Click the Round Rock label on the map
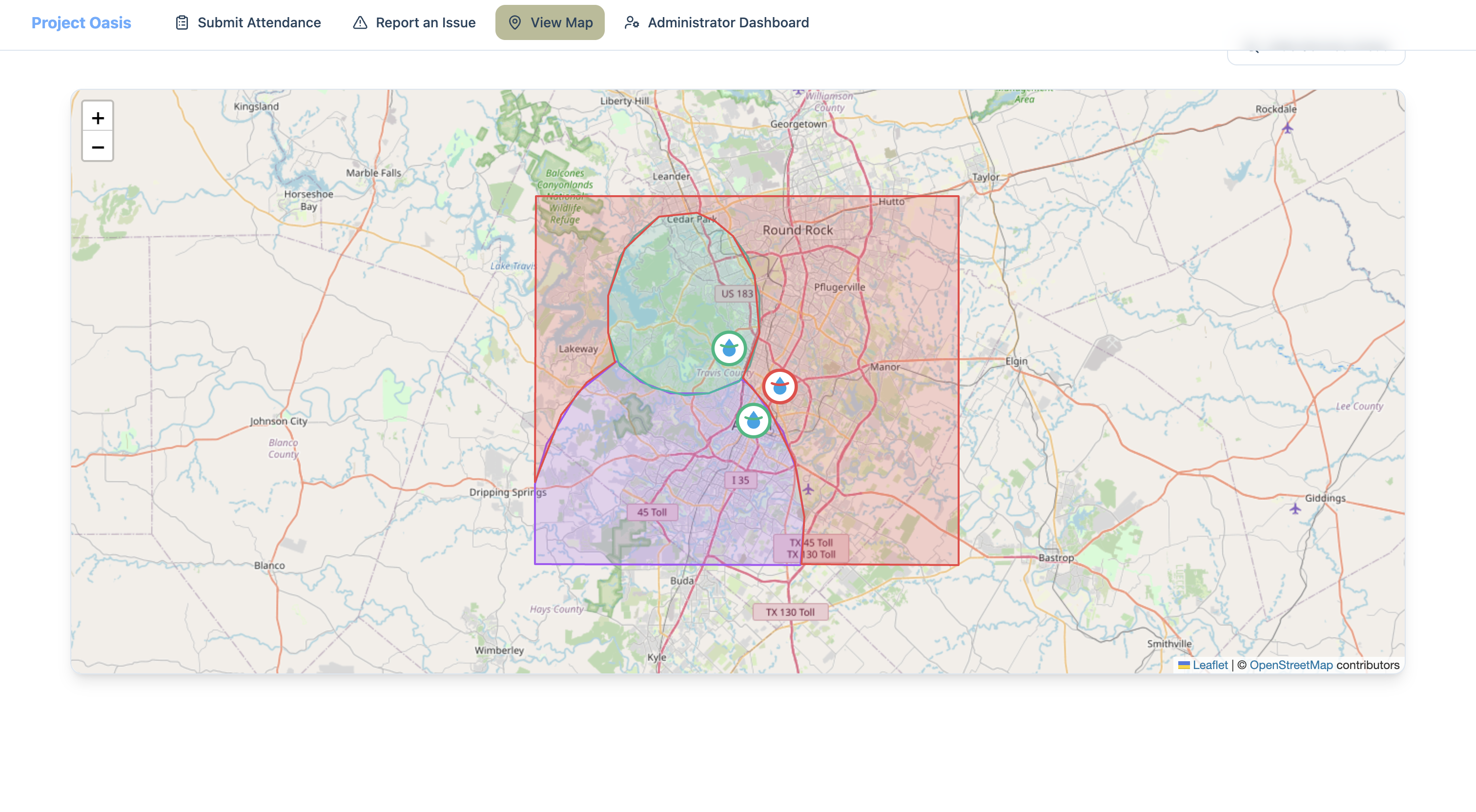The image size is (1476, 812). coord(797,230)
